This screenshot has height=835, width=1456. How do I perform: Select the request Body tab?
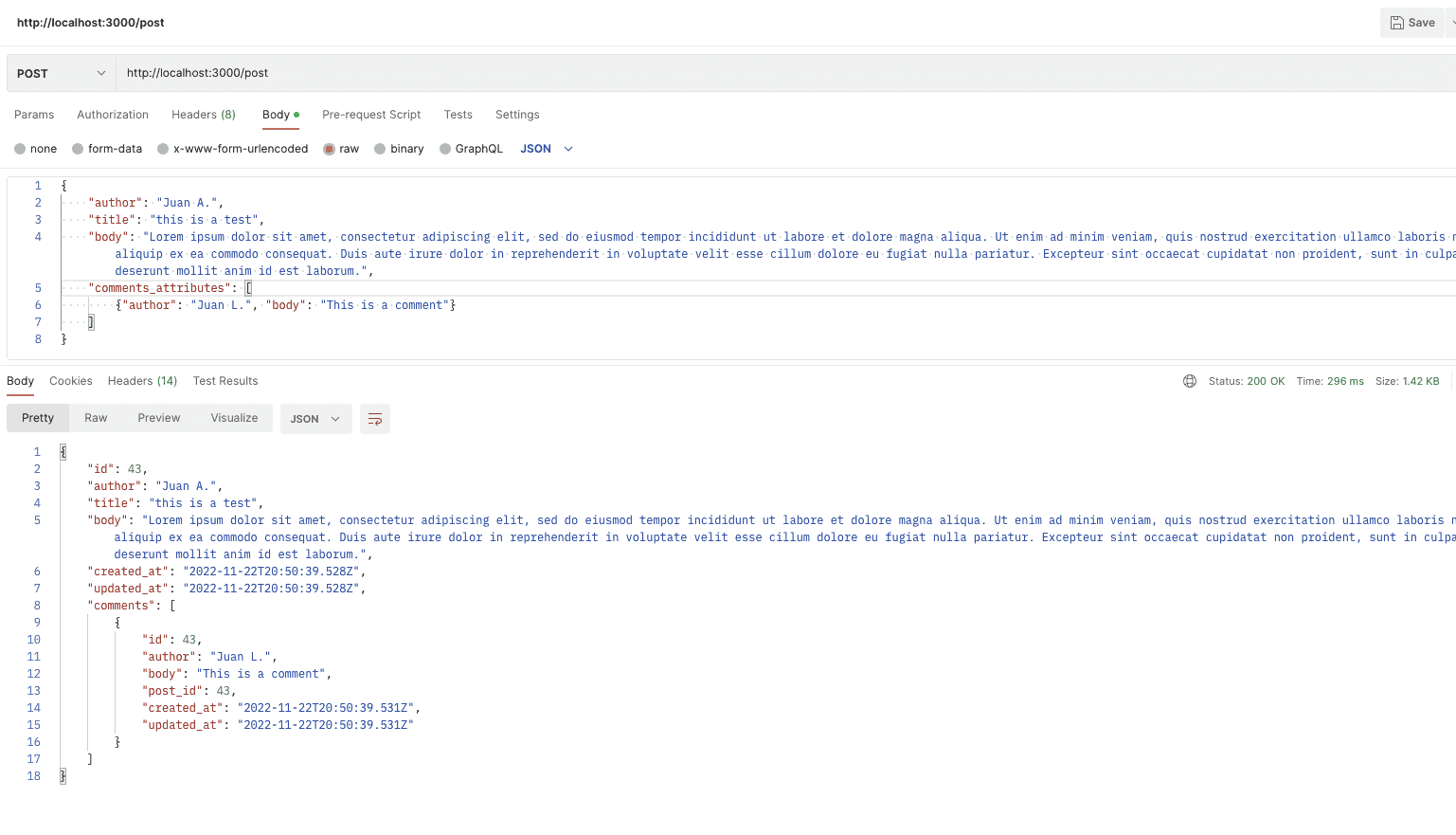click(x=280, y=115)
